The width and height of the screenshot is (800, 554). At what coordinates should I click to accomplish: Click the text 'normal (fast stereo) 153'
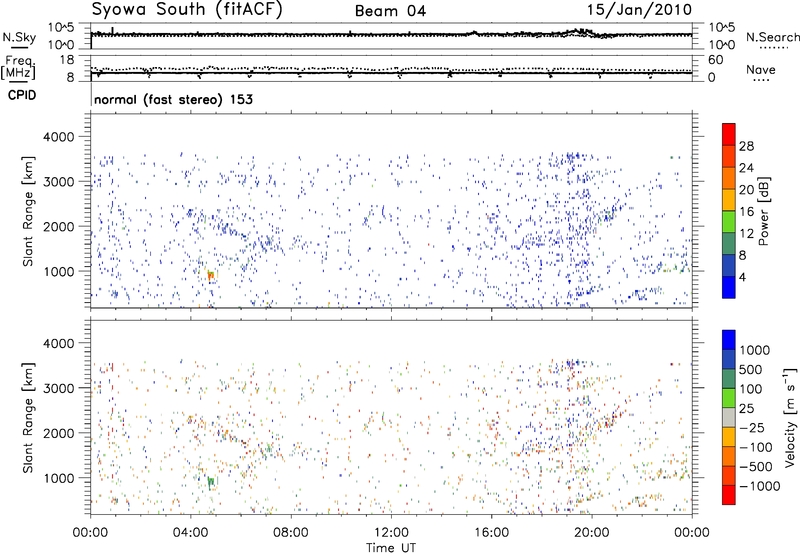tap(173, 99)
